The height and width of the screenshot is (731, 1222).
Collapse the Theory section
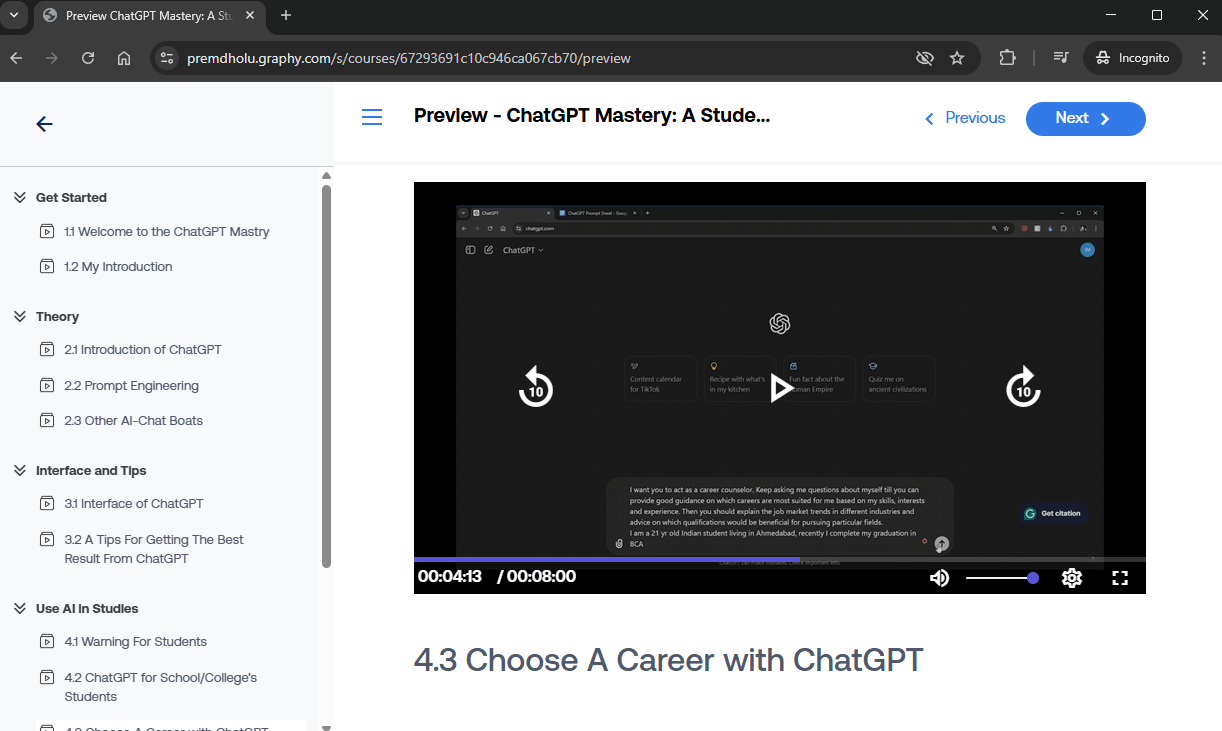point(20,317)
